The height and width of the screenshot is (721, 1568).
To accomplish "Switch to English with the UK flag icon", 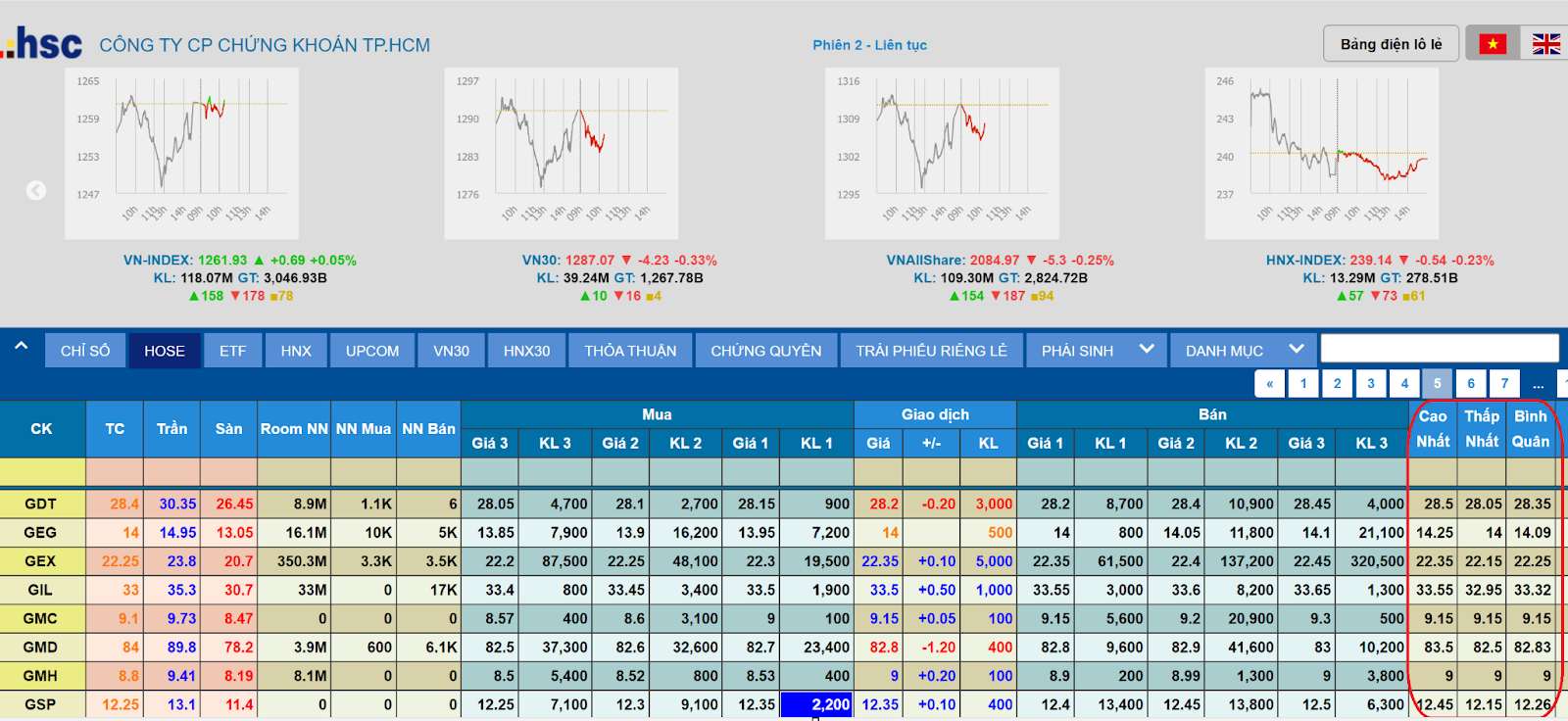I will [x=1545, y=44].
